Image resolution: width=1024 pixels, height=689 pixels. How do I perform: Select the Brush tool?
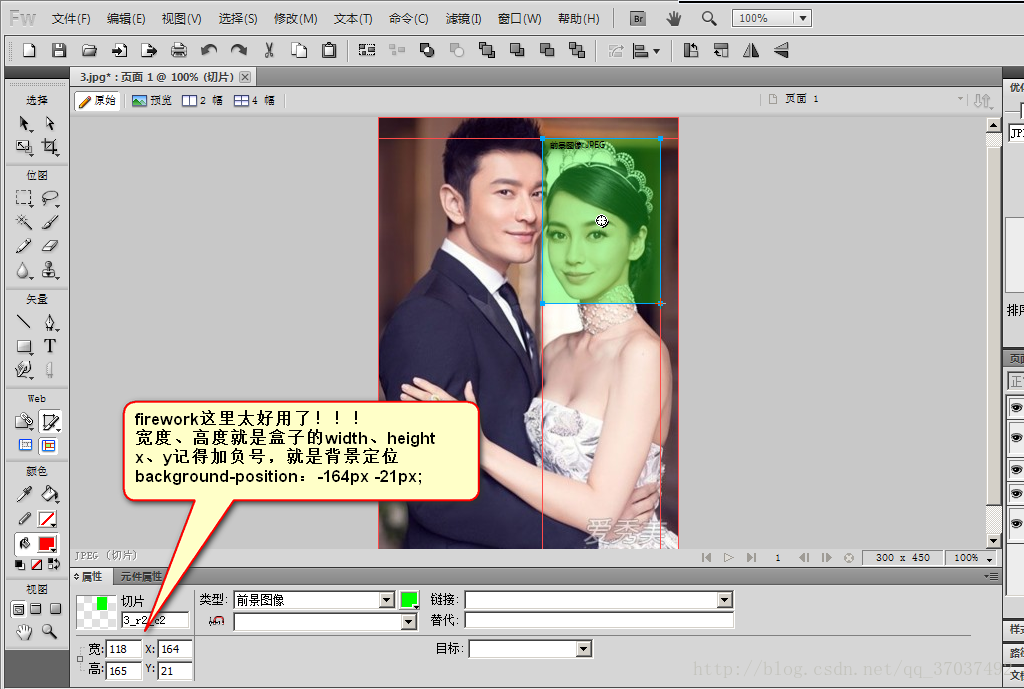[50, 222]
